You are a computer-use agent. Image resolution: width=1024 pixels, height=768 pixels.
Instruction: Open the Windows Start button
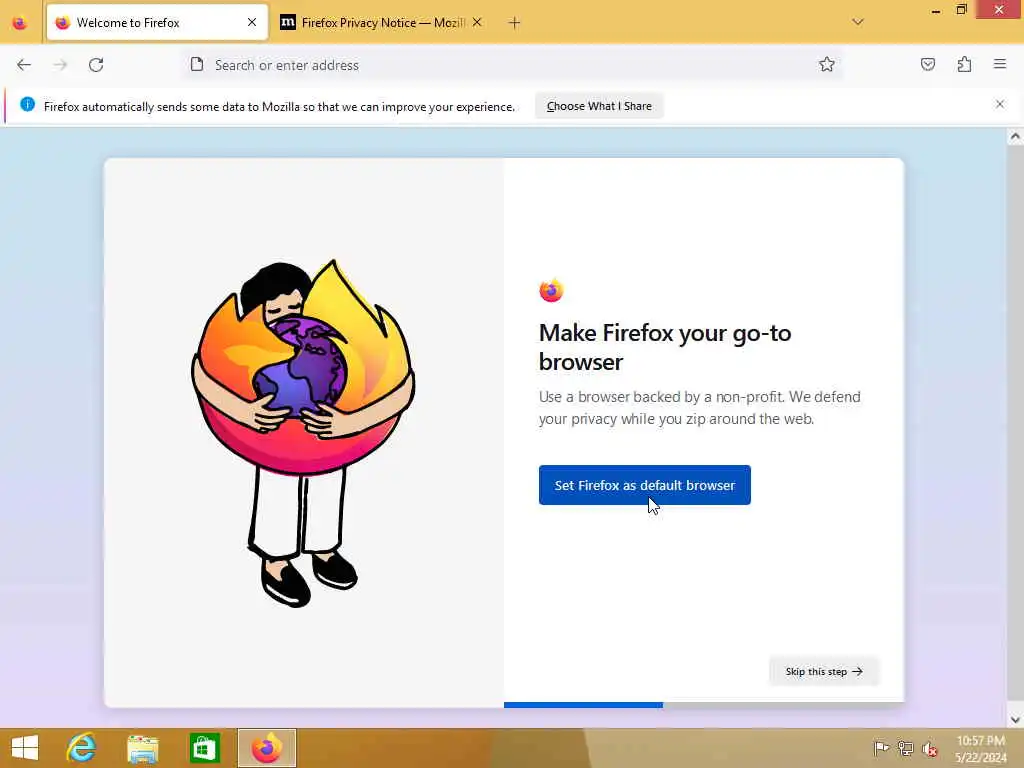(x=25, y=748)
